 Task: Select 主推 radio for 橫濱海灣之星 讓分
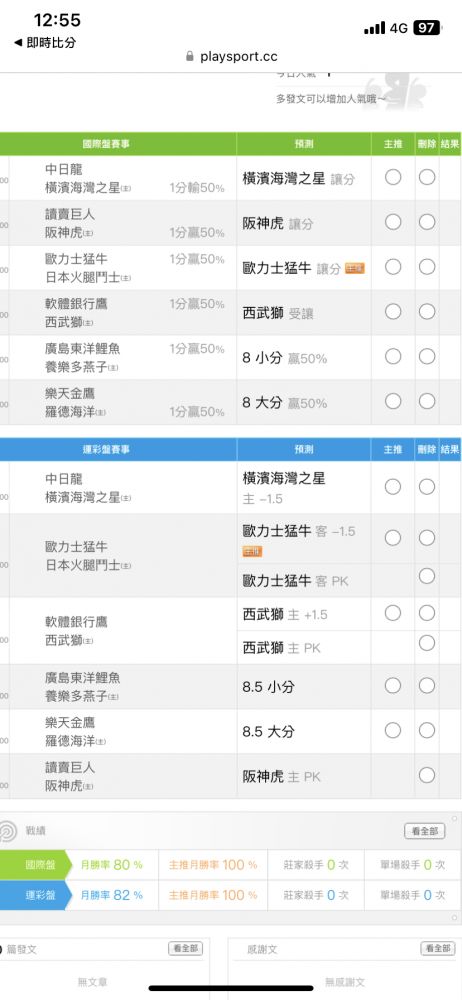click(393, 177)
